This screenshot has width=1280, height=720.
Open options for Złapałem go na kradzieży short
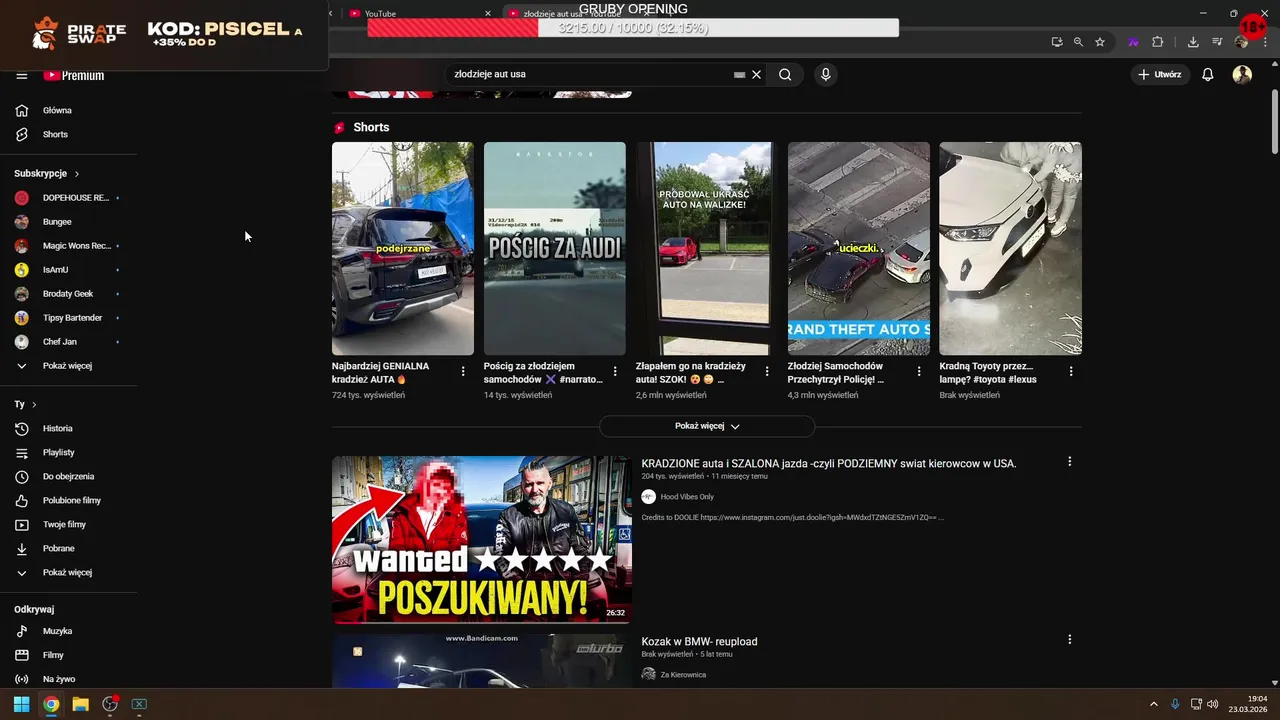coord(767,372)
